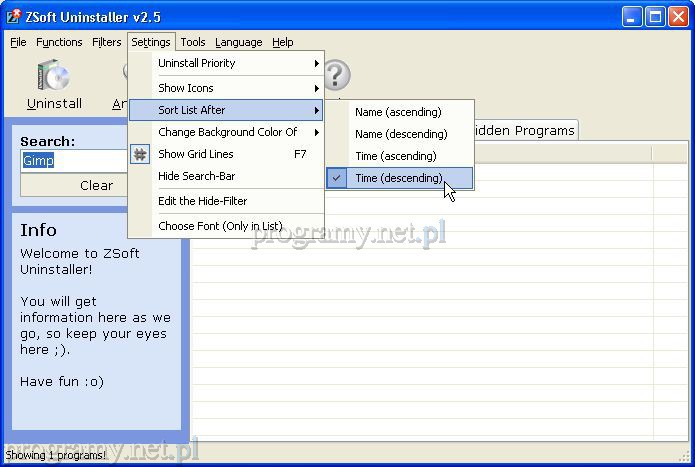
Task: Select Time (descending) sort option
Action: [x=398, y=178]
